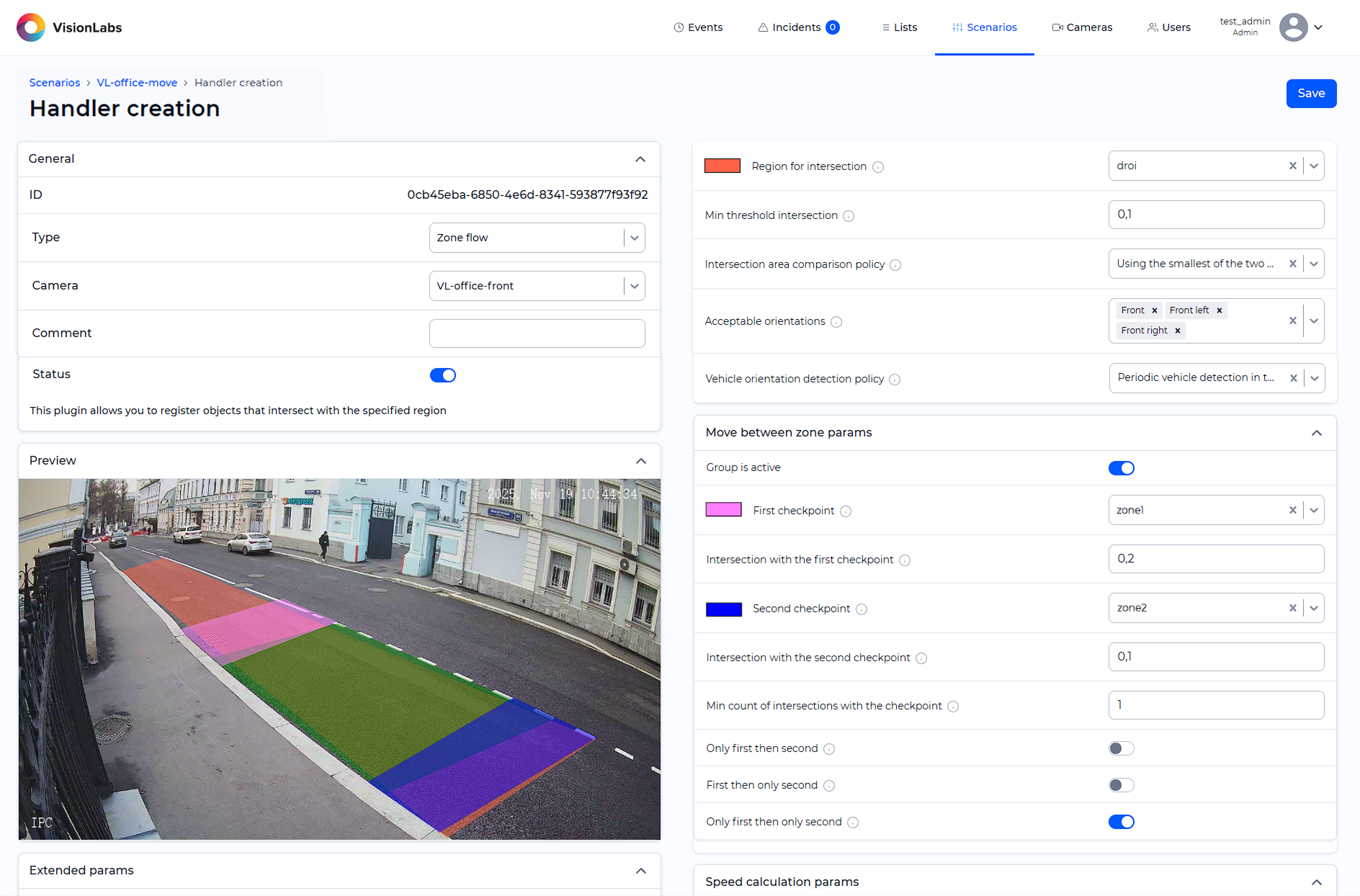Collapse the Move between zone params section
The height and width of the screenshot is (896, 1360).
pos(1316,433)
